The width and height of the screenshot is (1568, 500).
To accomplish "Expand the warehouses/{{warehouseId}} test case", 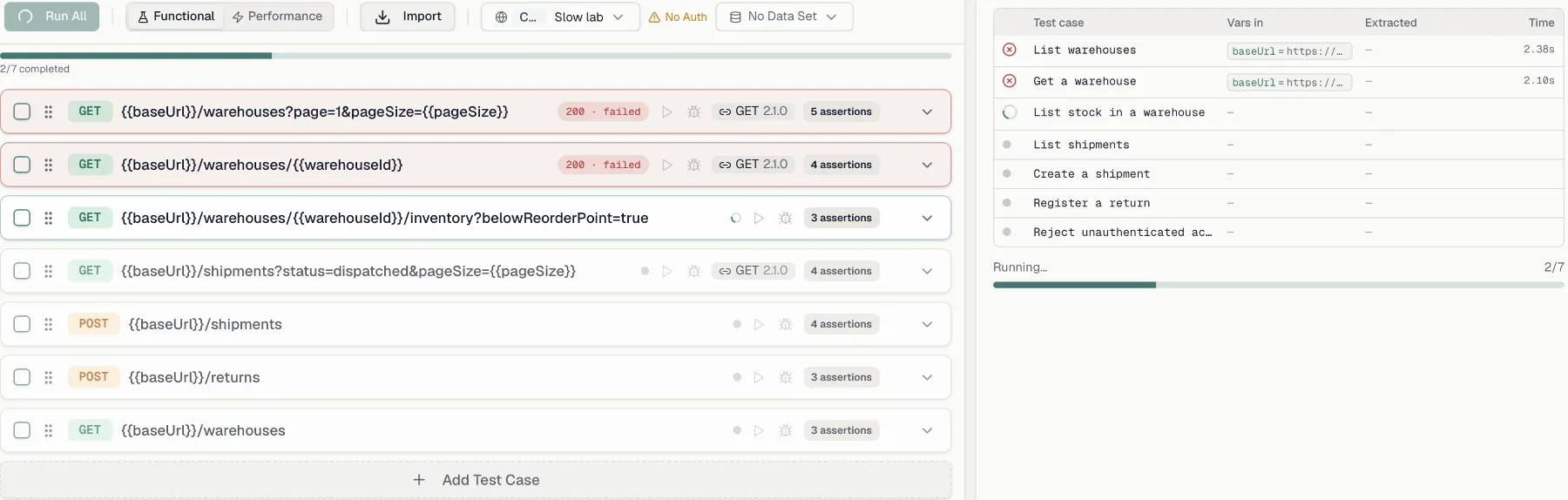I will pos(927,165).
